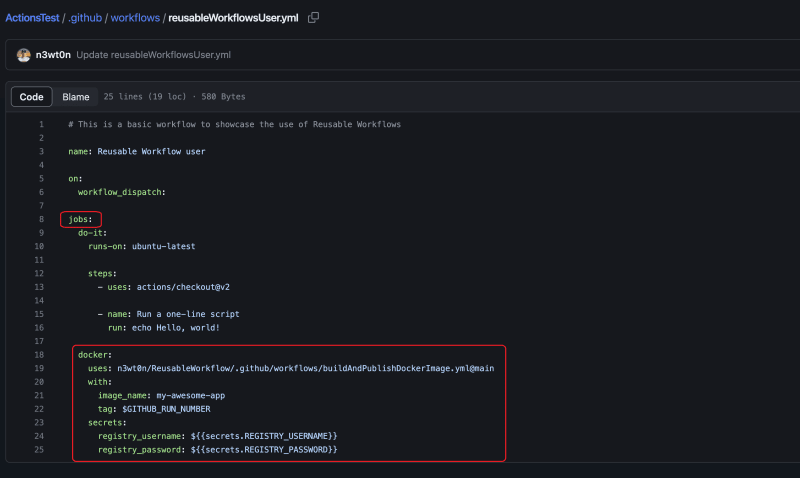Open the n3wt0n author profile link
This screenshot has height=478, width=800.
53,55
